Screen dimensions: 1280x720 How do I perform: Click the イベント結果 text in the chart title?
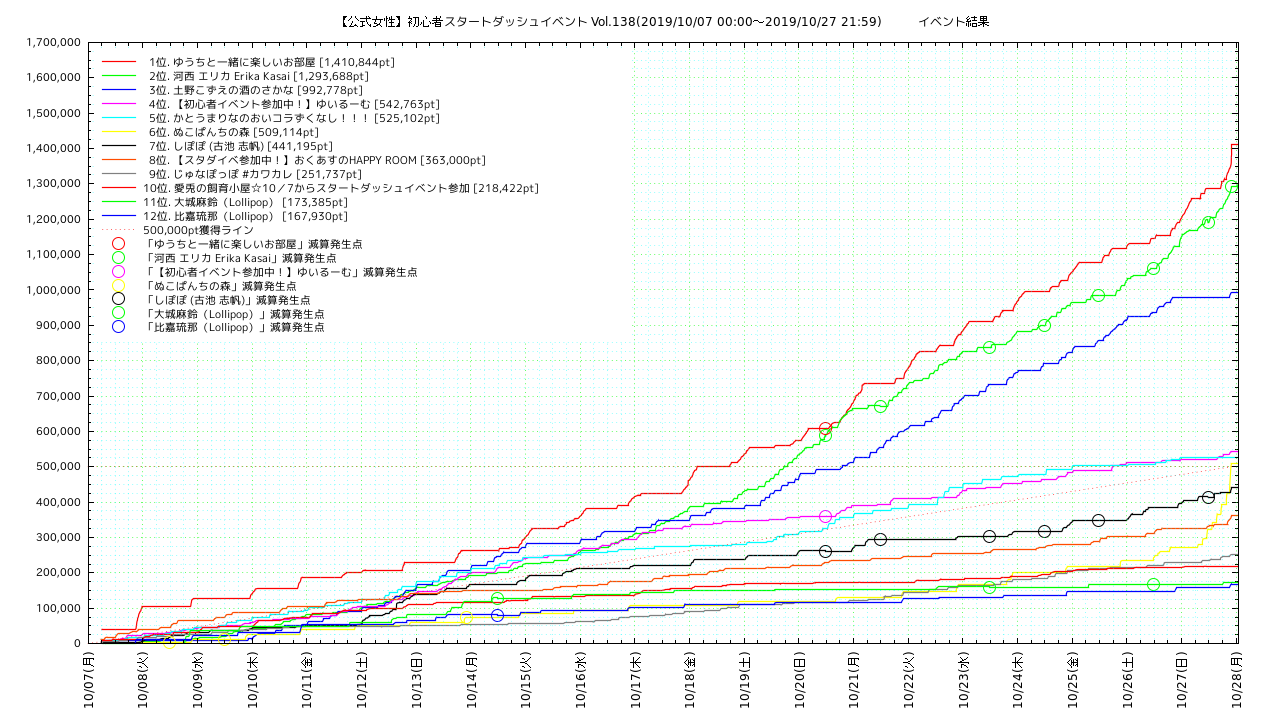[x=953, y=21]
